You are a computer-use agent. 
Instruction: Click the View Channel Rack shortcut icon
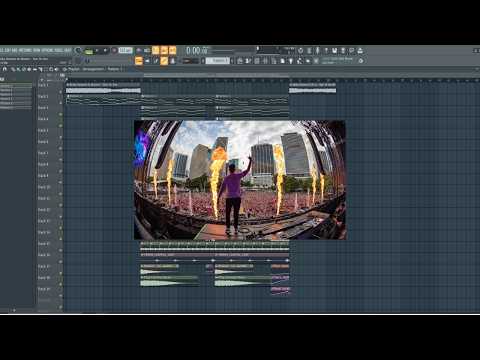pyautogui.click(x=257, y=61)
